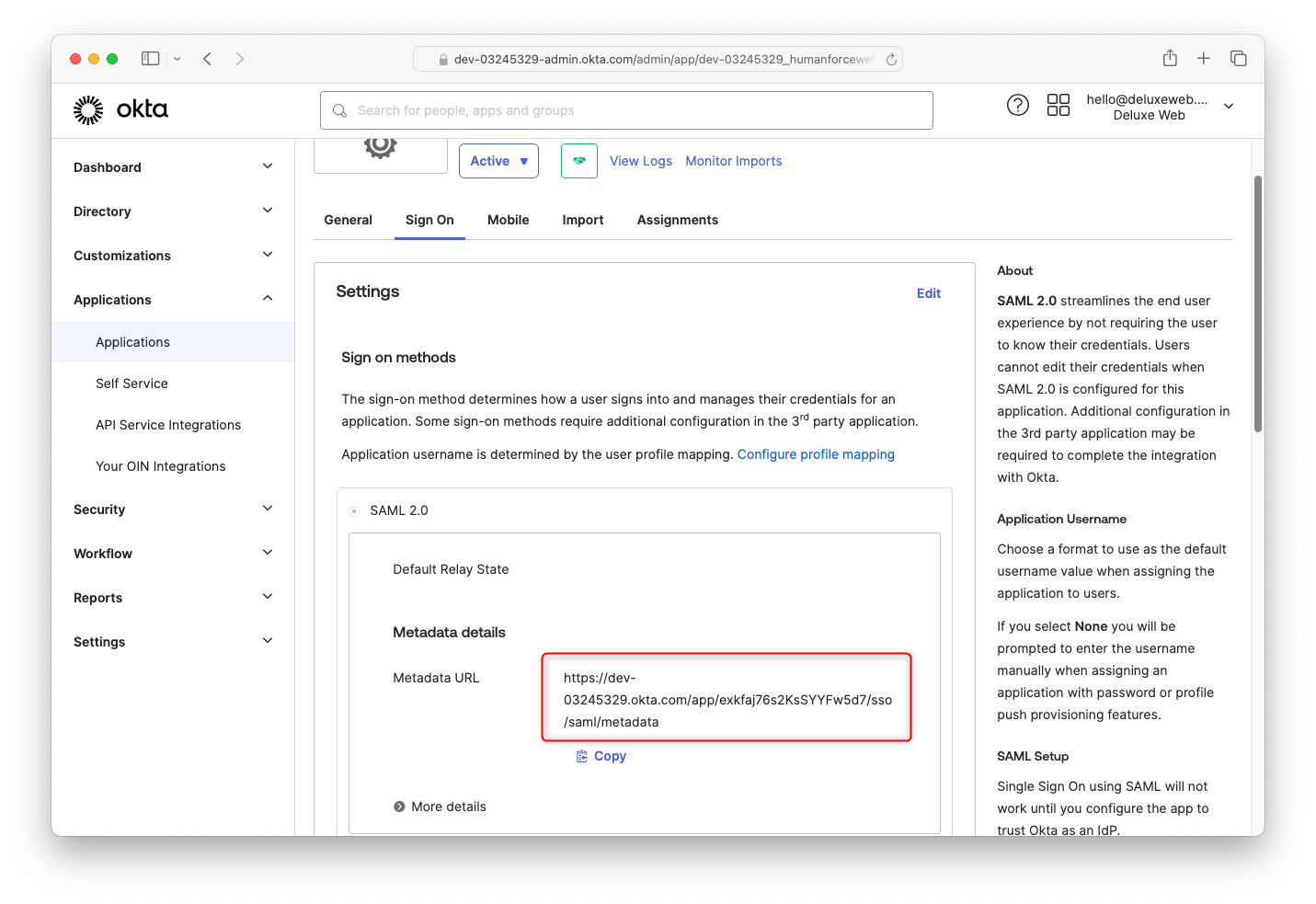
Task: Click Edit in the Settings panel
Action: tap(929, 293)
